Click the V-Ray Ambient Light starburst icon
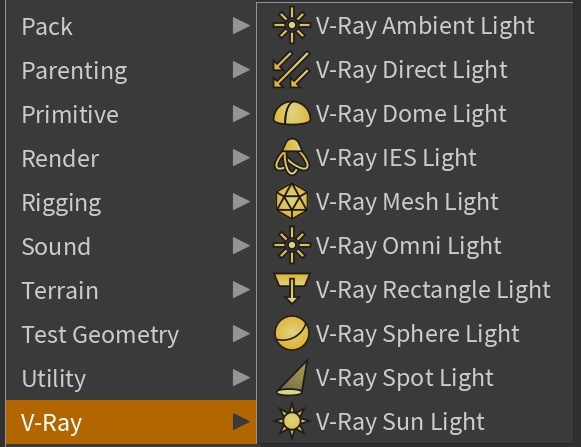Image resolution: width=581 pixels, height=447 pixels. tap(292, 25)
